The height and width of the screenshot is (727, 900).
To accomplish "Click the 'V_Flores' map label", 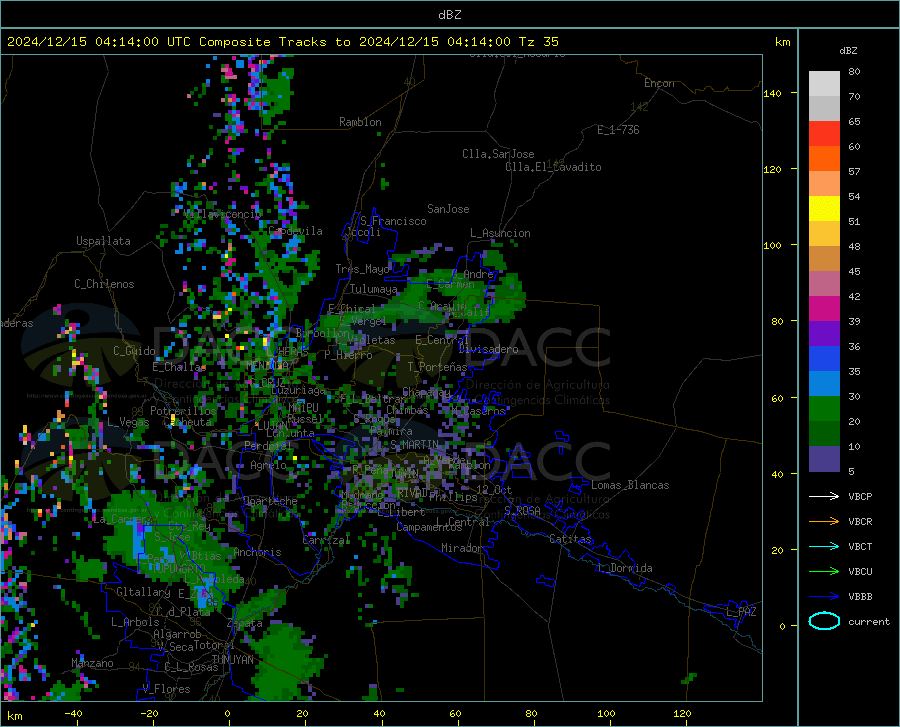I will tap(166, 689).
